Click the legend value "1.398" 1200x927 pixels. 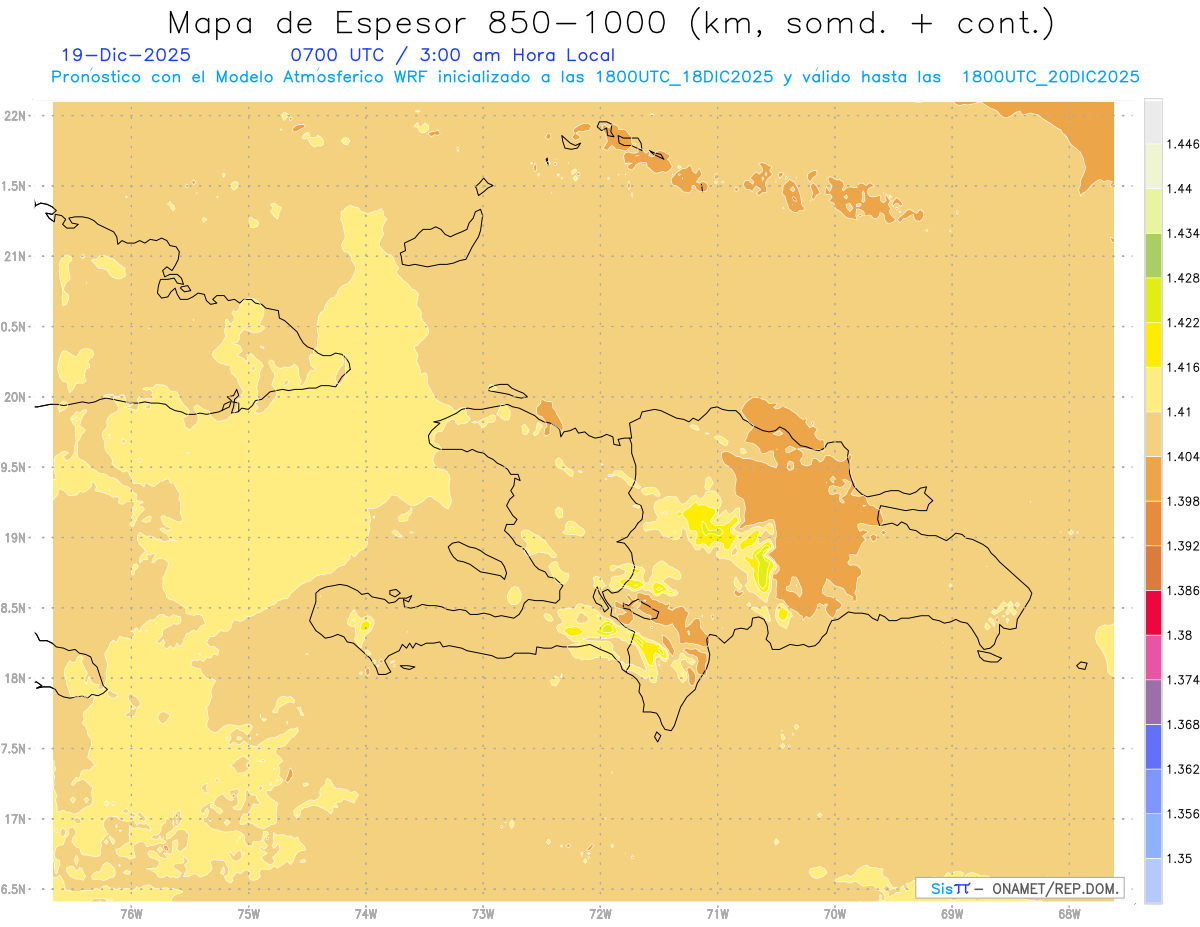1184,501
